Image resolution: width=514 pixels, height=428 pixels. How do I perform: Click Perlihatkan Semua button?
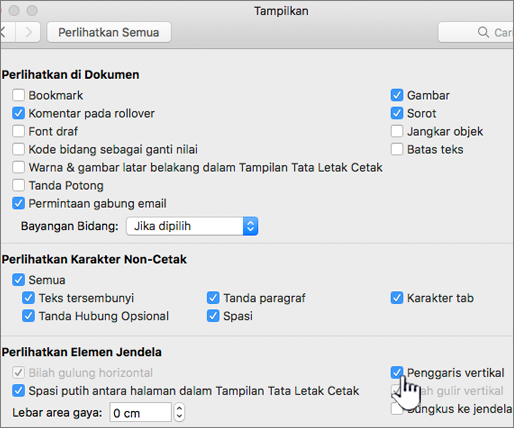pos(109,32)
